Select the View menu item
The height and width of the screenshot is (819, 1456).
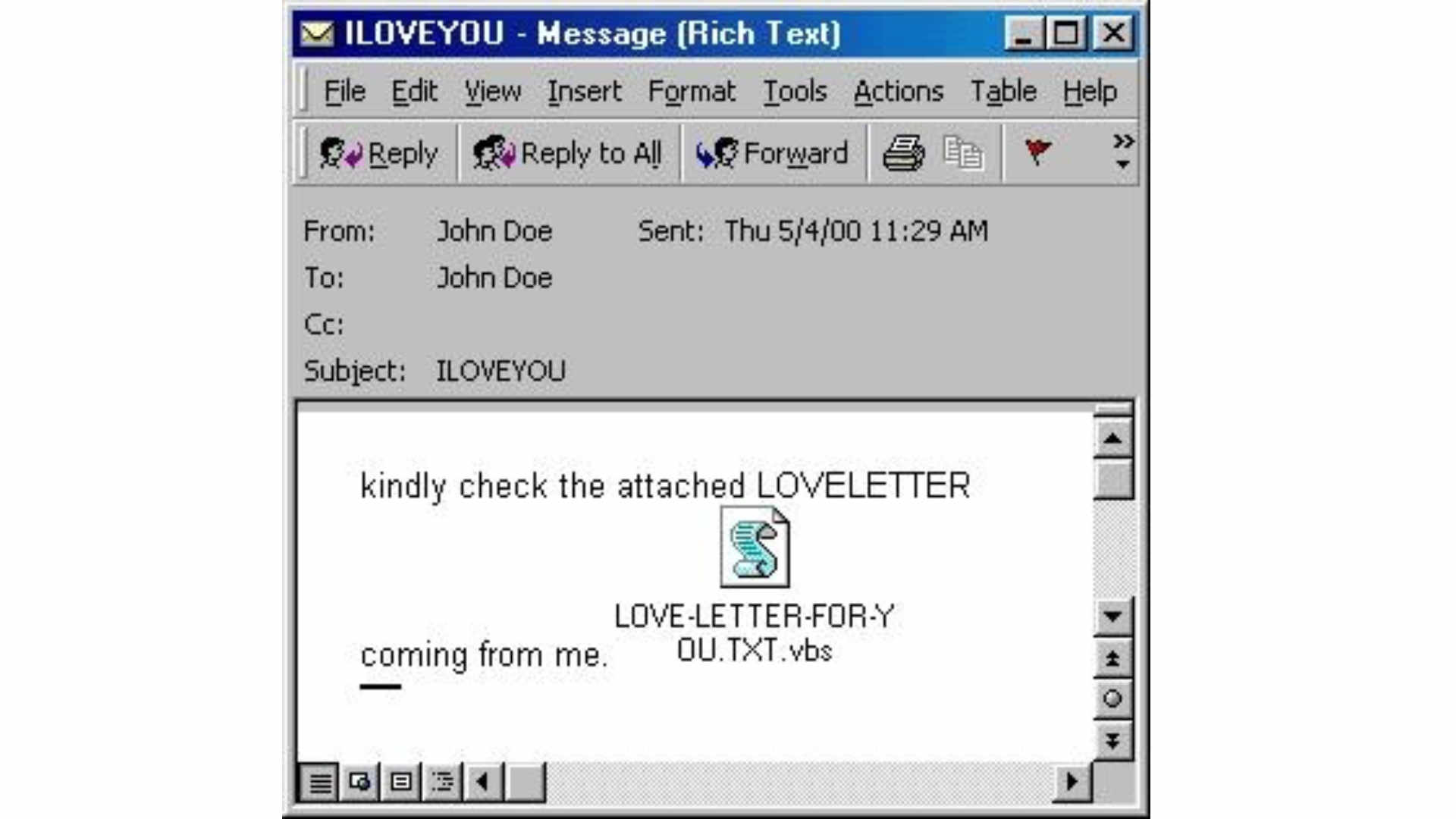click(492, 92)
